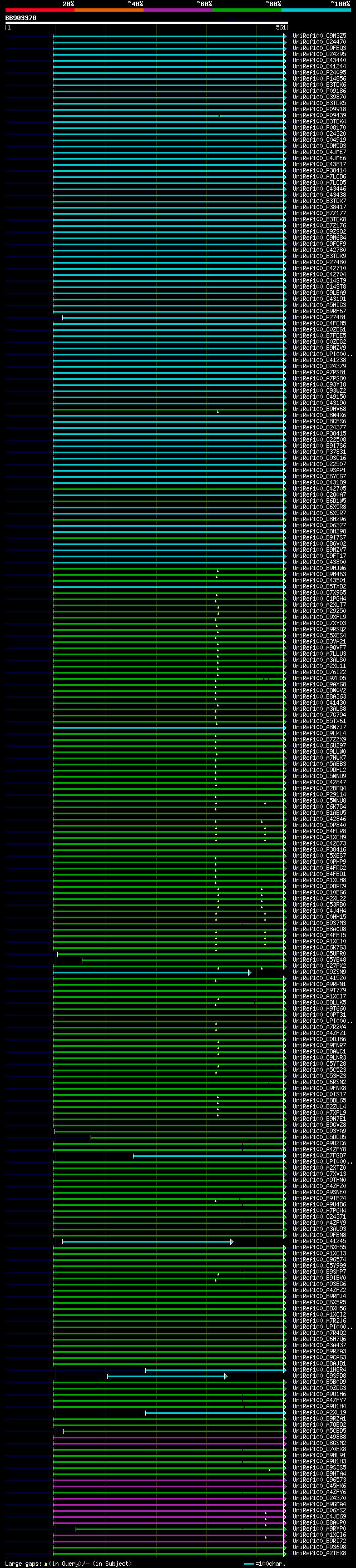Click the green alignment bar for UniRef100_Q5YB48
Screen dimensions: 356x1568
184,960
